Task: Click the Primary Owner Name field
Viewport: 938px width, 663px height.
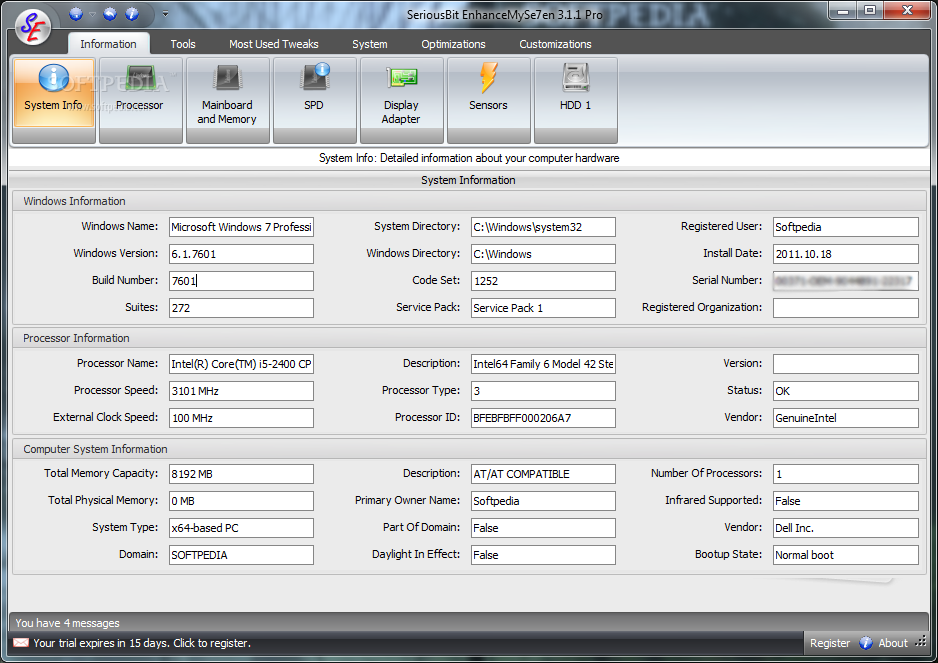Action: [543, 501]
